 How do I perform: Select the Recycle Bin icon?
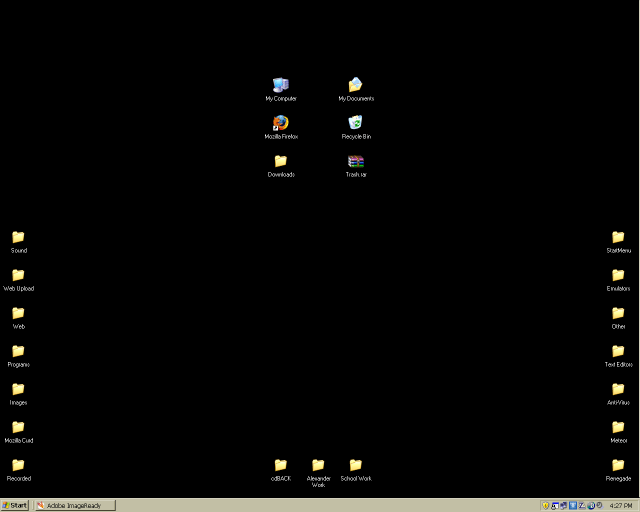pos(355,124)
